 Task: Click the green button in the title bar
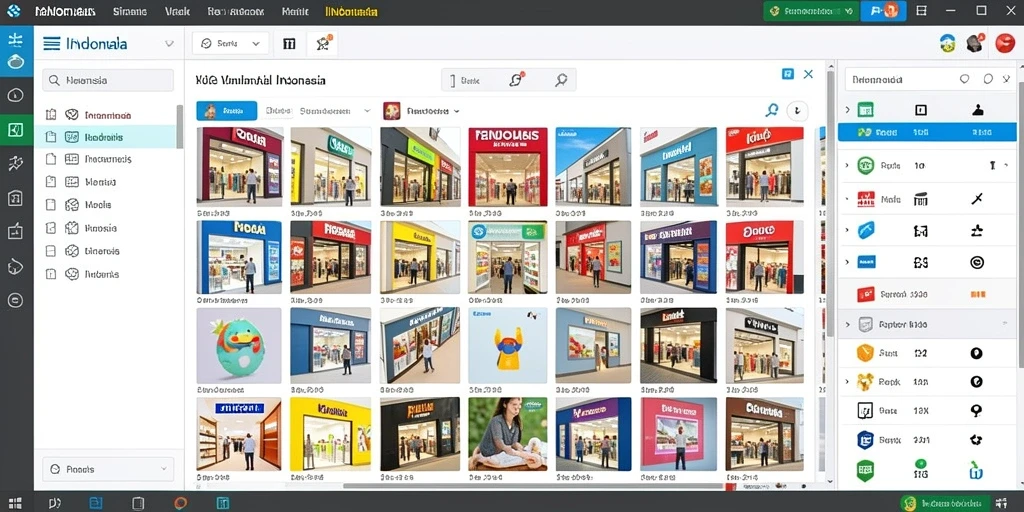811,10
